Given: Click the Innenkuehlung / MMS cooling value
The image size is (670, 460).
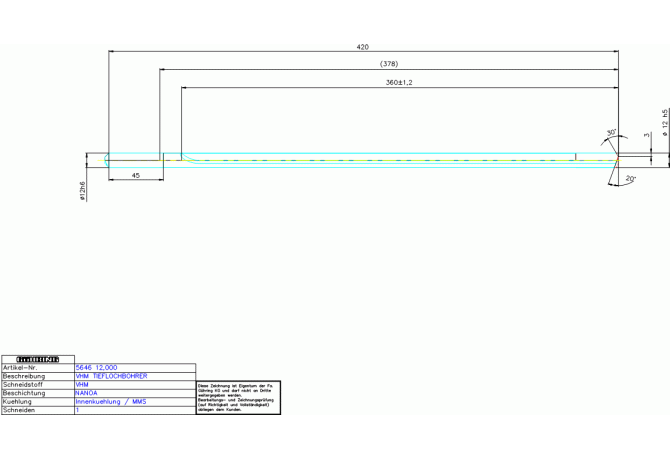Looking at the screenshot, I should (110, 402).
